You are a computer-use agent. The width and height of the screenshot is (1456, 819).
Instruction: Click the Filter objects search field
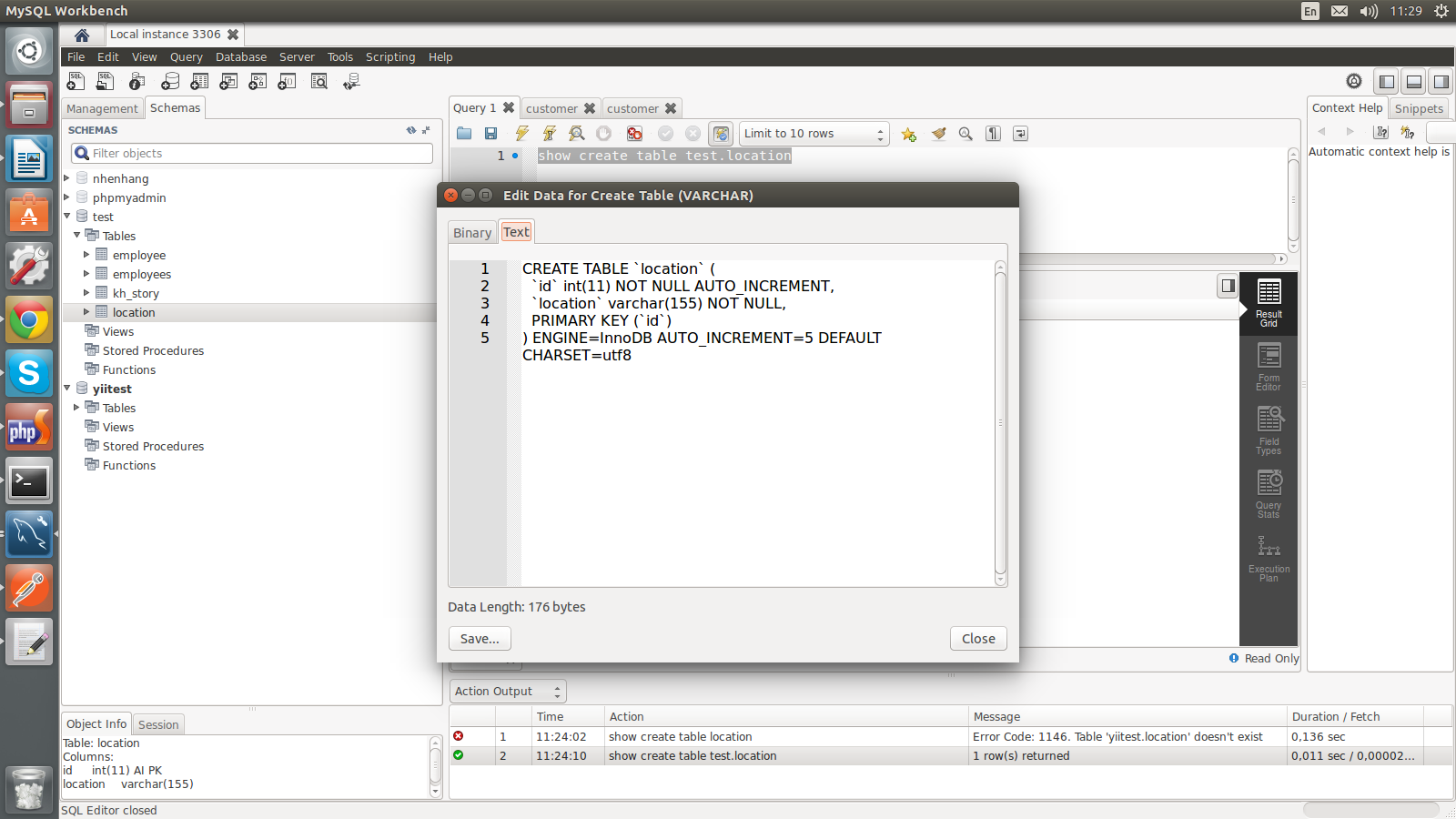point(252,154)
